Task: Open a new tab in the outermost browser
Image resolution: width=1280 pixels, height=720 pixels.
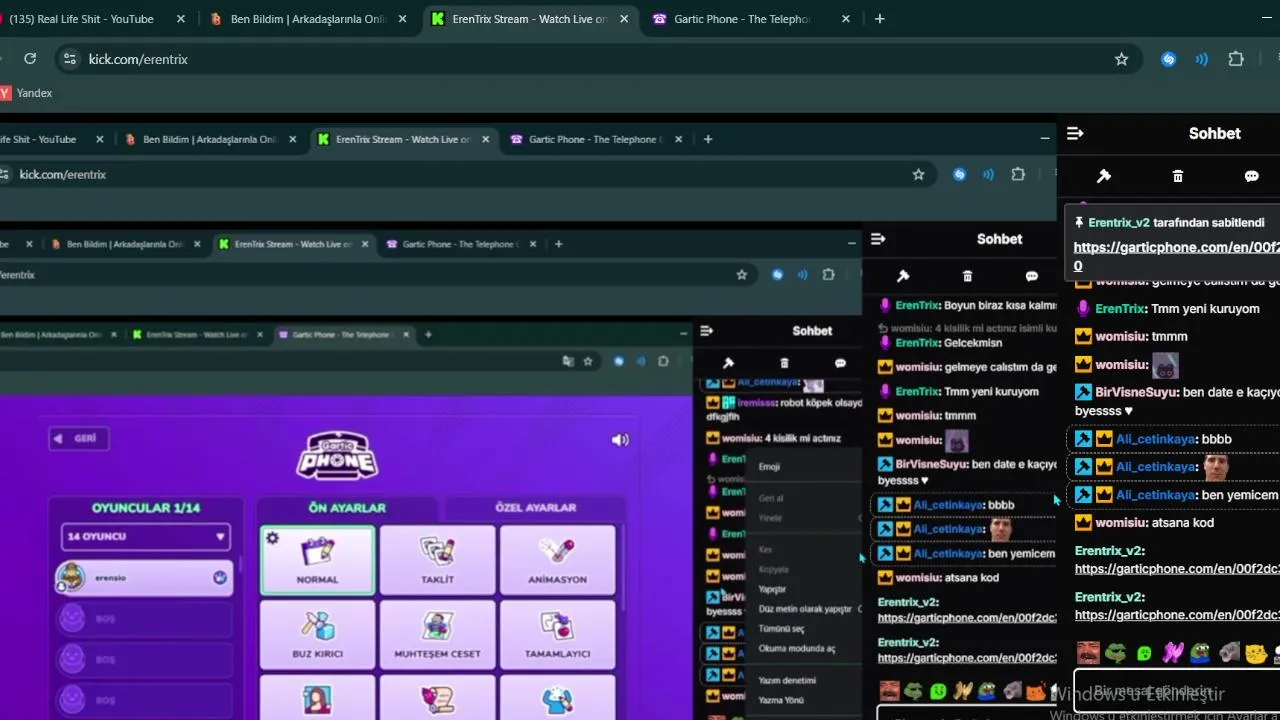Action: [880, 19]
